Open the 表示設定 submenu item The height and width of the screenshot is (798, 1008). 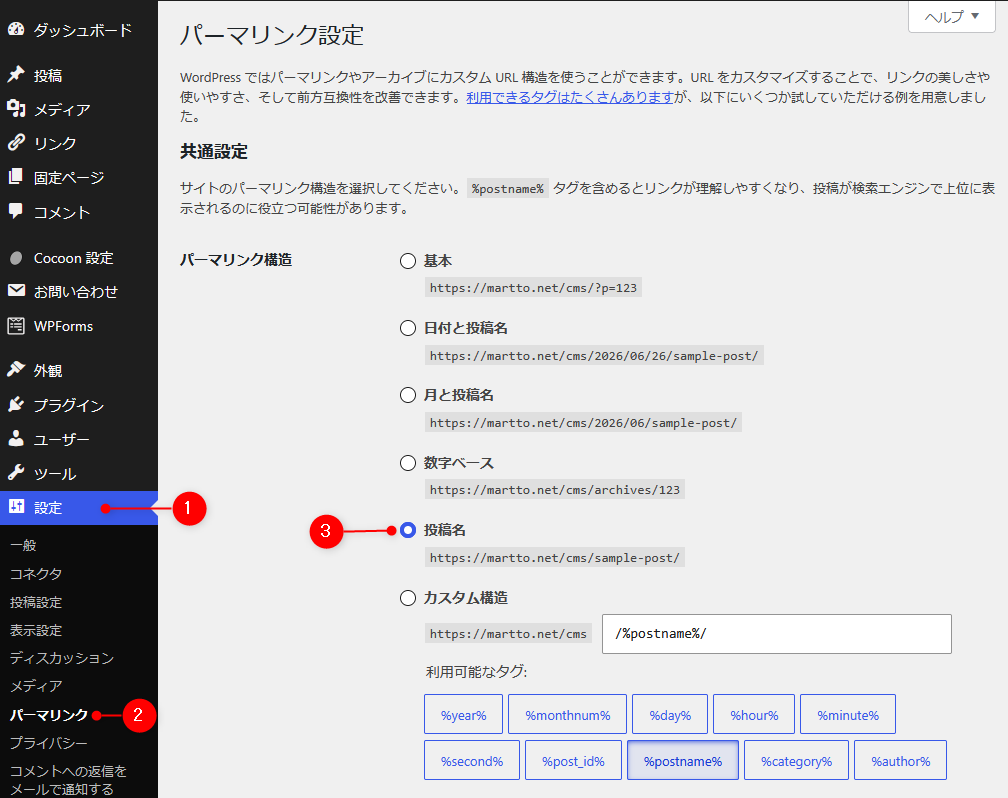pos(36,630)
